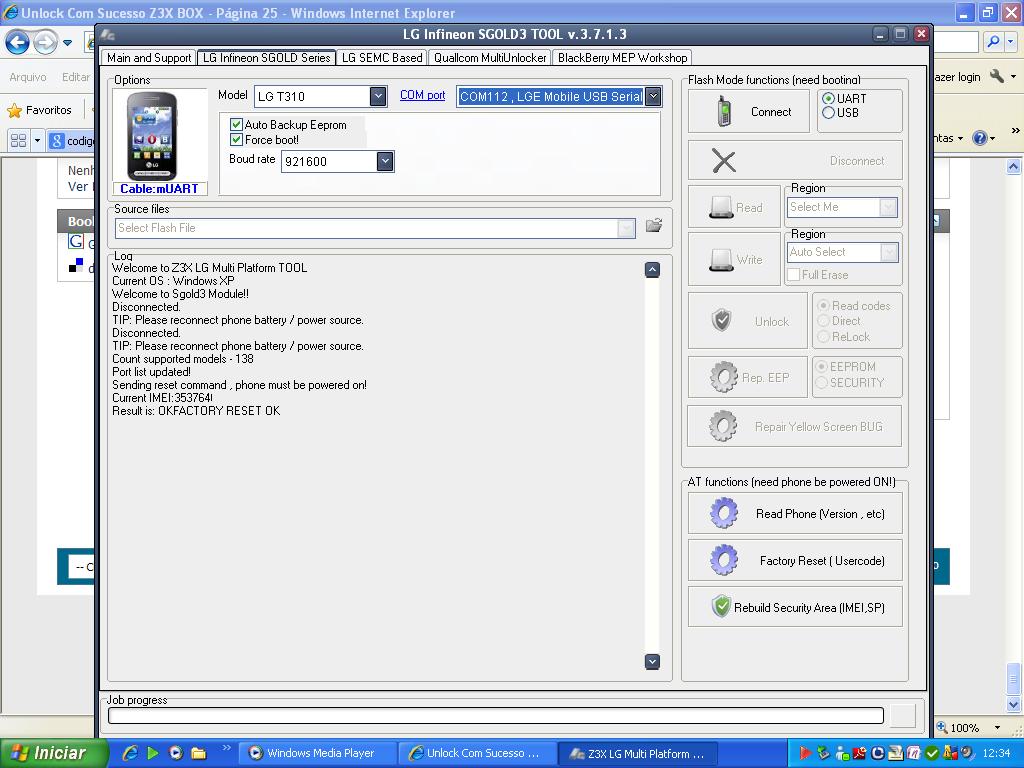Open the Quick Launch folder icon

pyautogui.click(x=198, y=753)
